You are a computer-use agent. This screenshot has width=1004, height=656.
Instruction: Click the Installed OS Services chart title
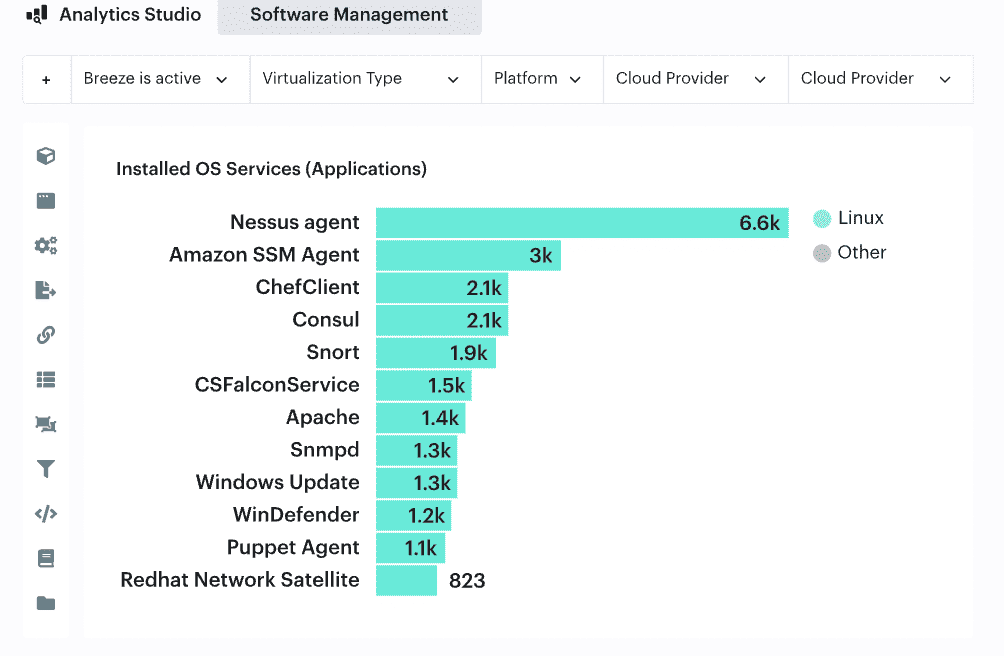click(271, 169)
